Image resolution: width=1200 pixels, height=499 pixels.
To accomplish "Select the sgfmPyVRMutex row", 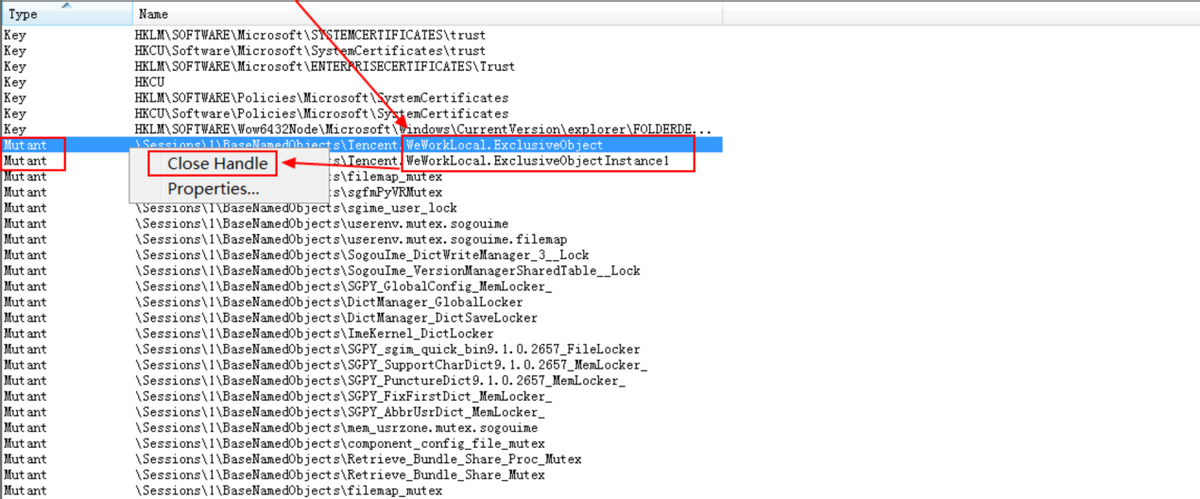I will point(360,192).
